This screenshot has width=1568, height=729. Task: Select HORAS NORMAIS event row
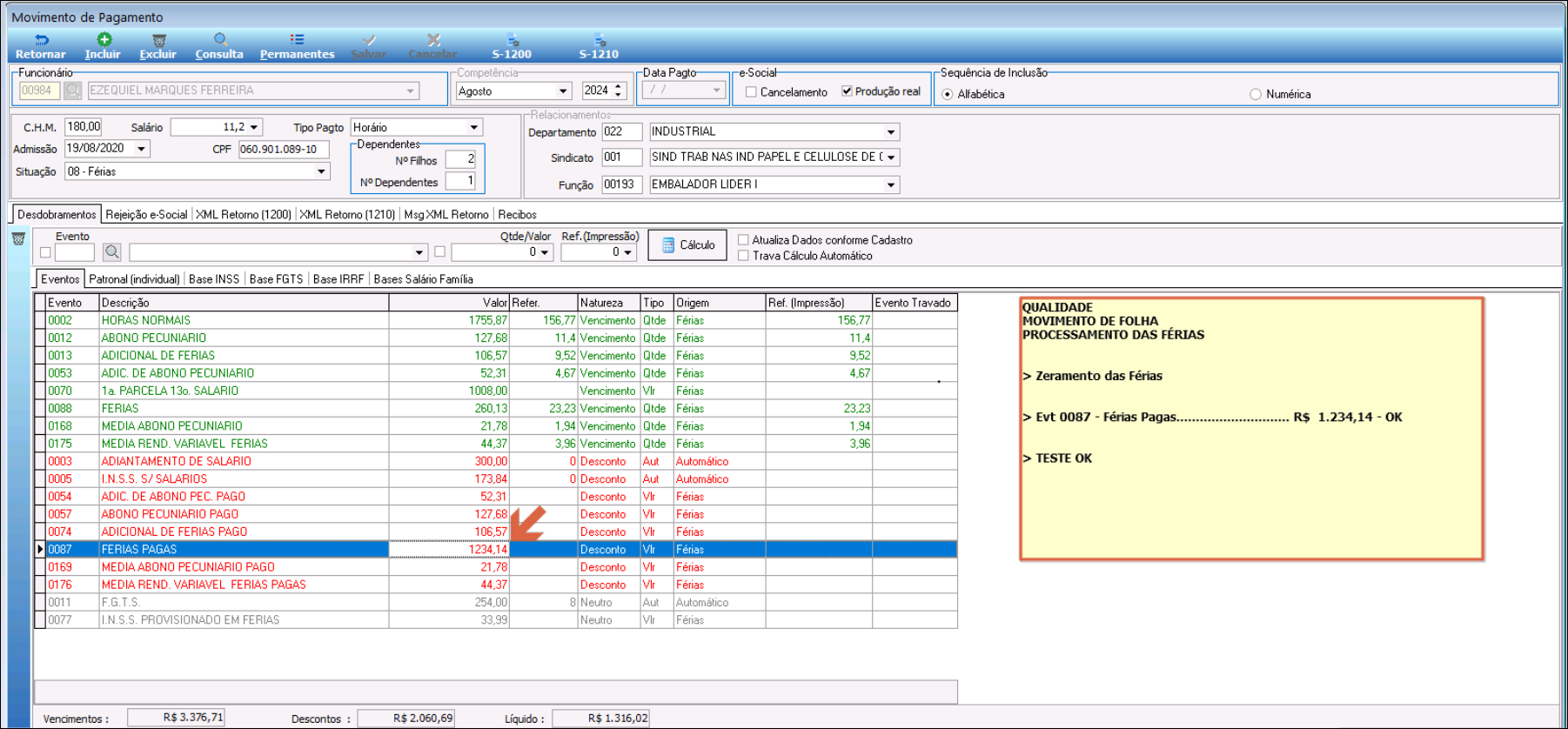(501, 320)
